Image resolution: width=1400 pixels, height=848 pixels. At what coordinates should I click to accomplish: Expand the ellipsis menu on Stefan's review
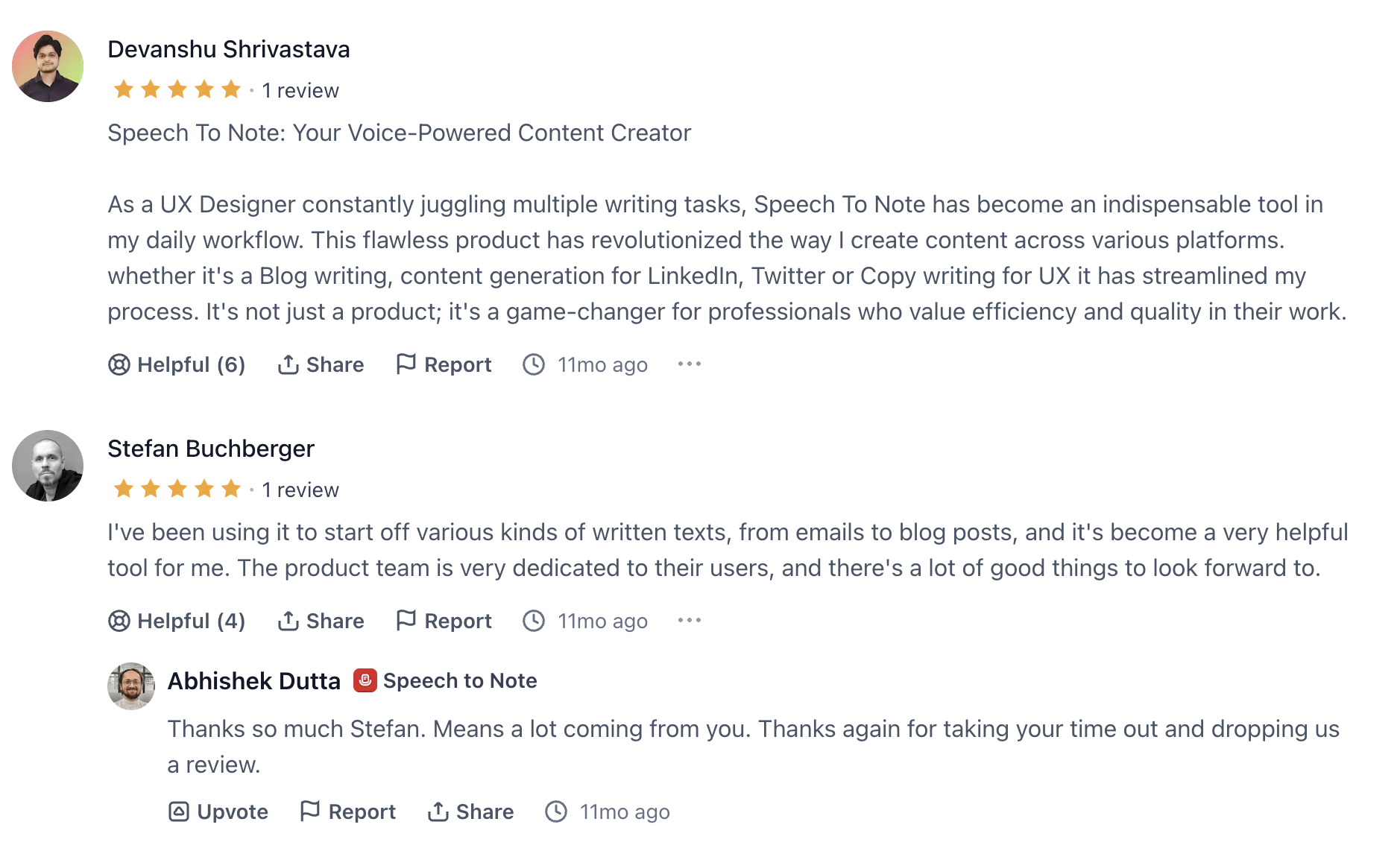pyautogui.click(x=690, y=621)
